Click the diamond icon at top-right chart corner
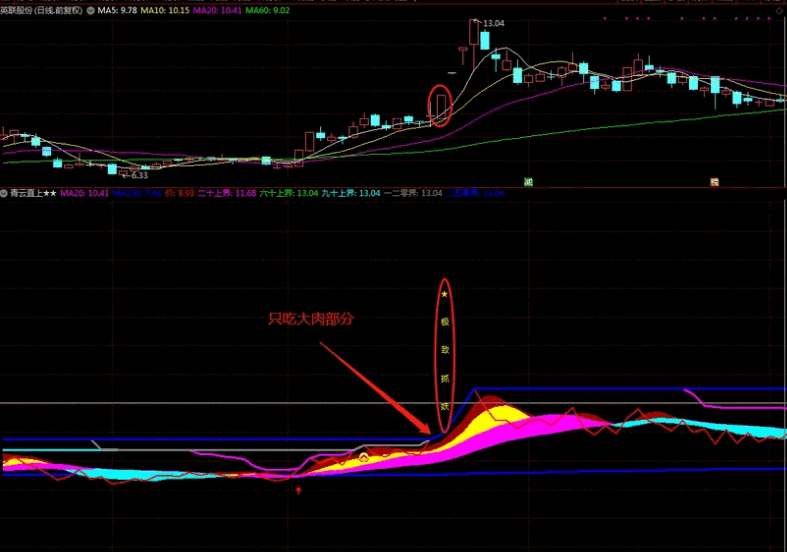Viewport: 787px width, 552px height. pyautogui.click(x=779, y=11)
